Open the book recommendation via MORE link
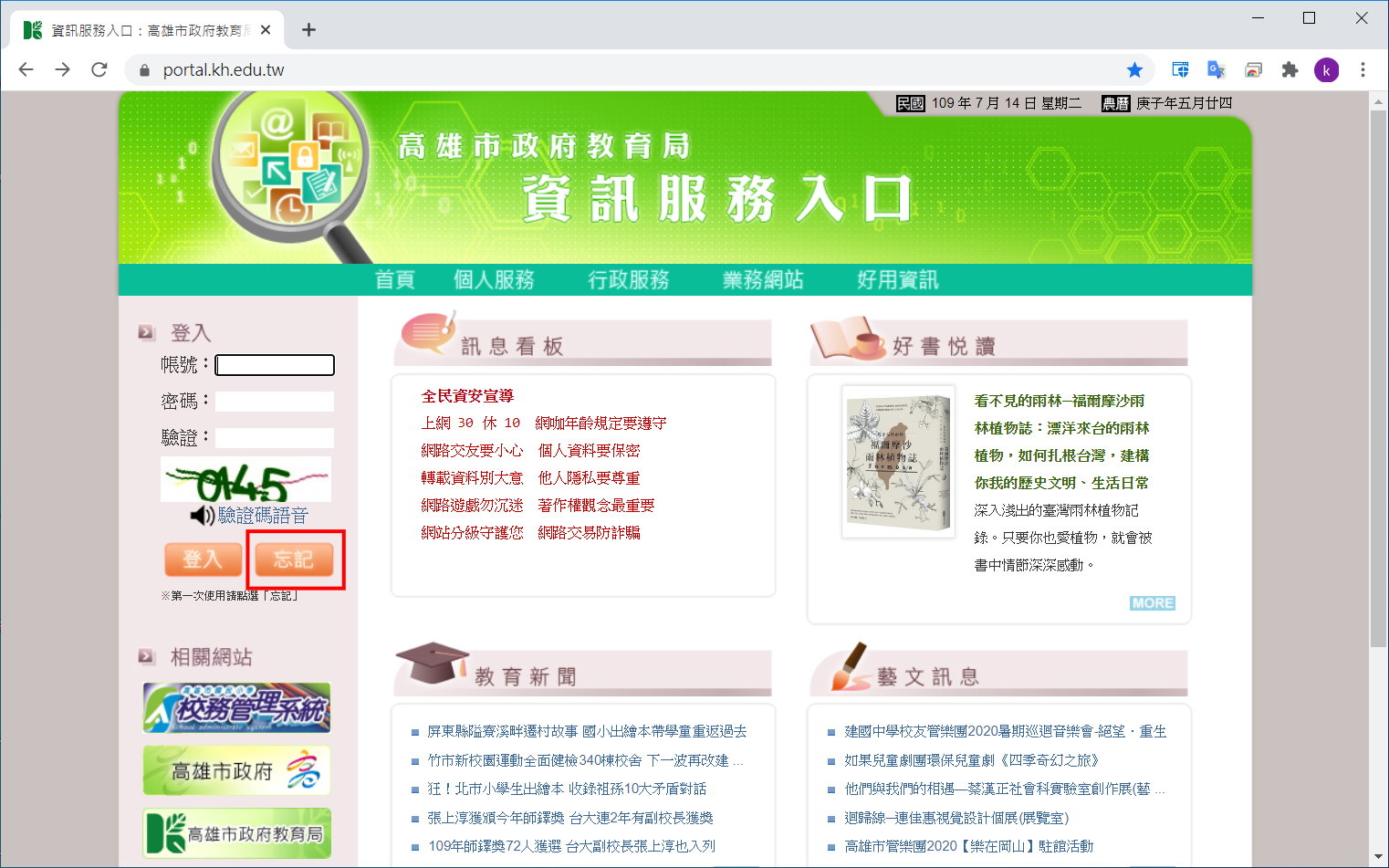 tap(1152, 602)
